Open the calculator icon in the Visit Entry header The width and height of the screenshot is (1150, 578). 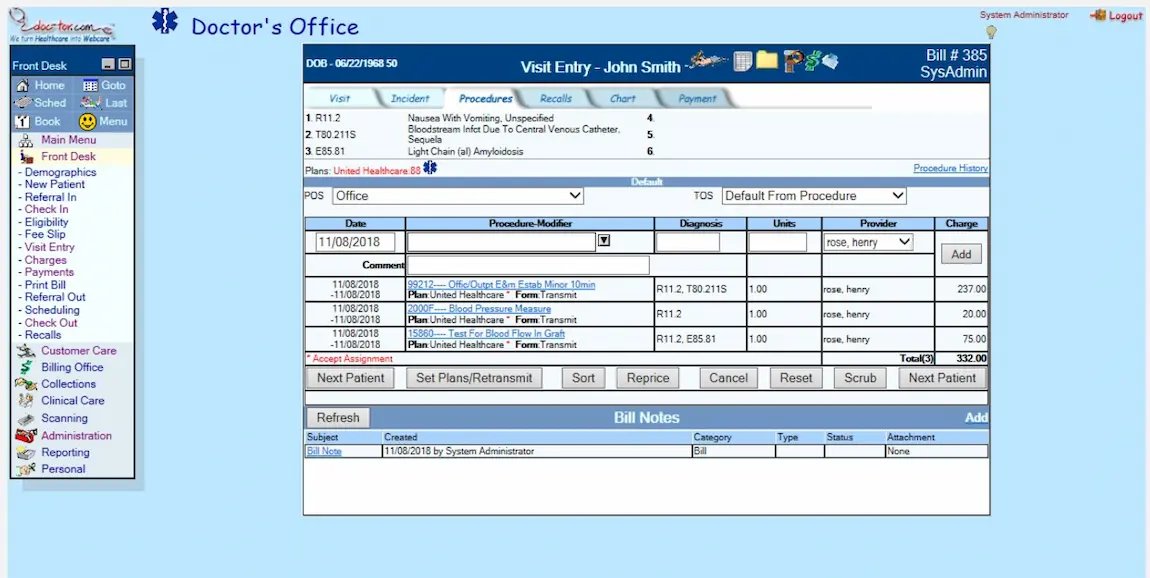742,61
